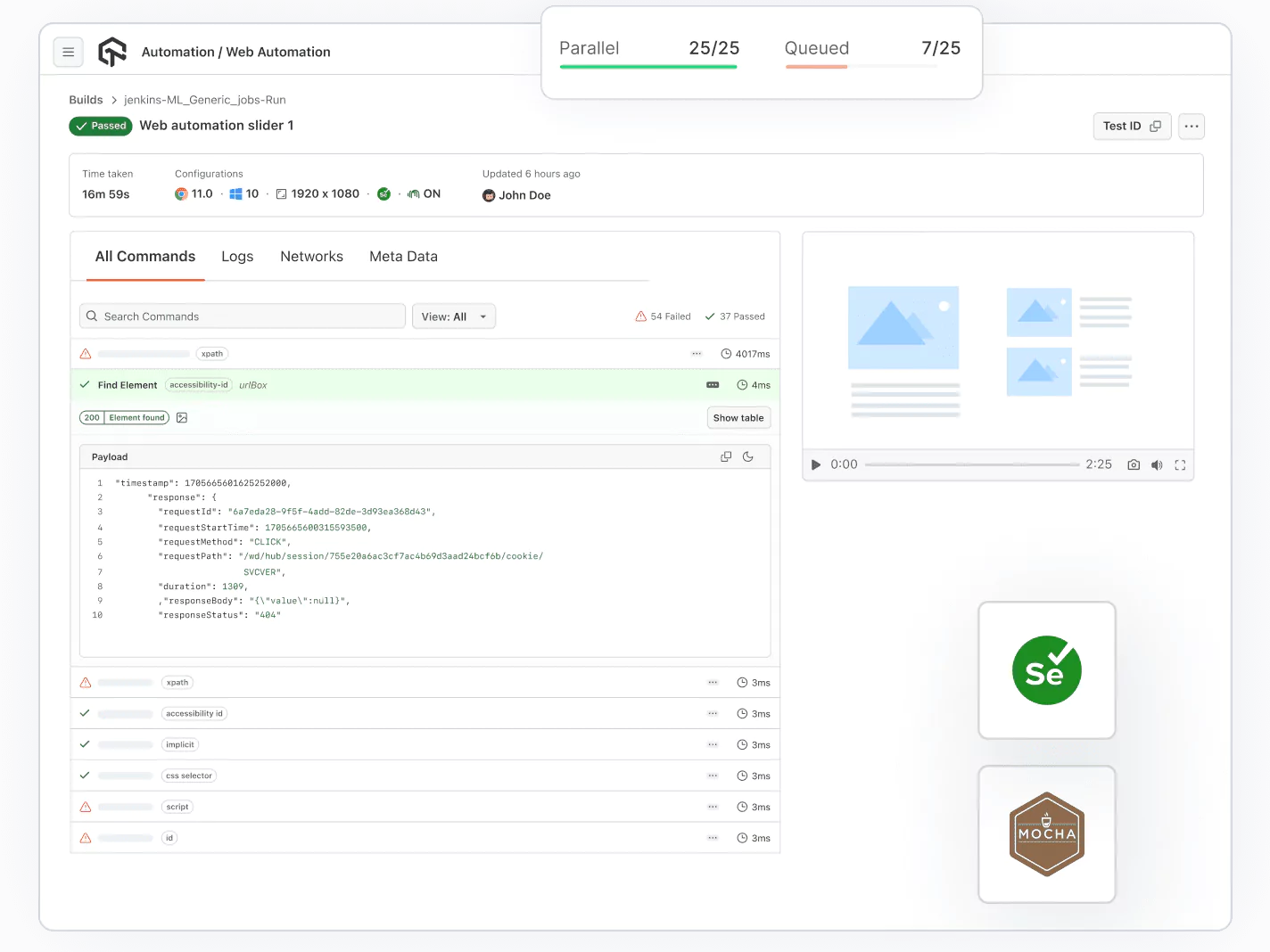
Task: Click the copy payload icon
Action: coord(726,456)
